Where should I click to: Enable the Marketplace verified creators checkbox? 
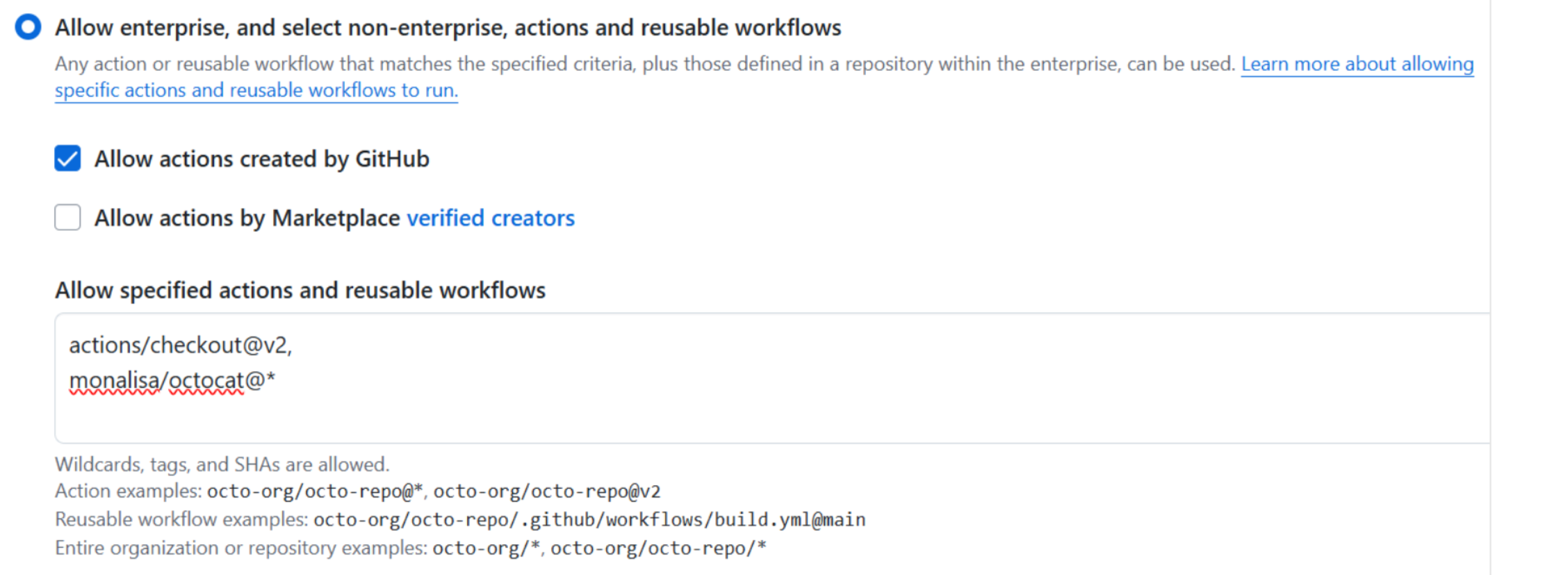(x=67, y=218)
